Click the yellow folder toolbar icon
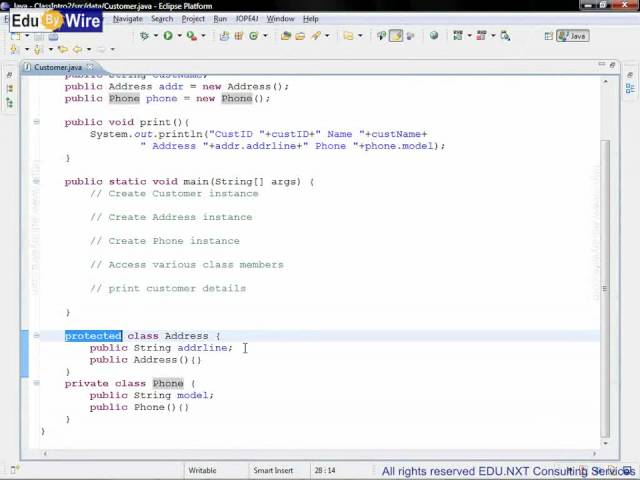This screenshot has height=480, width=640. pyautogui.click(x=348, y=36)
